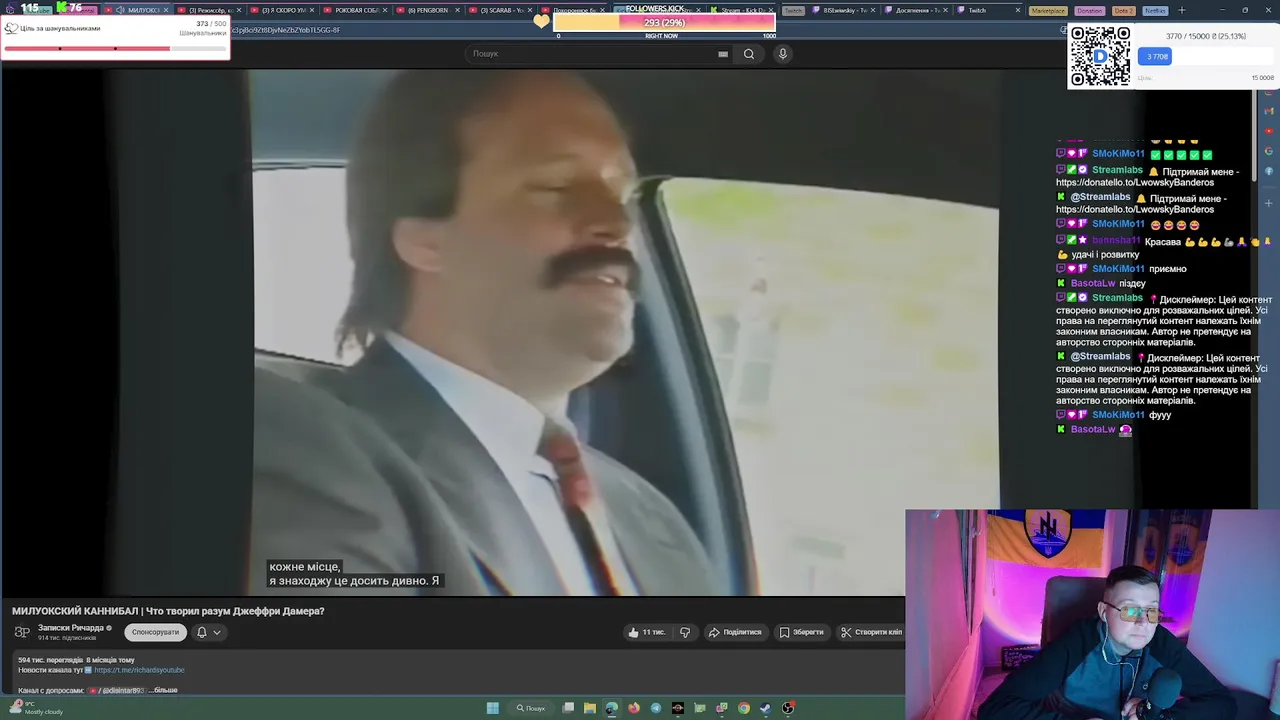Activate voice search microphone icon
Screen dimensions: 1280x720
(x=783, y=54)
